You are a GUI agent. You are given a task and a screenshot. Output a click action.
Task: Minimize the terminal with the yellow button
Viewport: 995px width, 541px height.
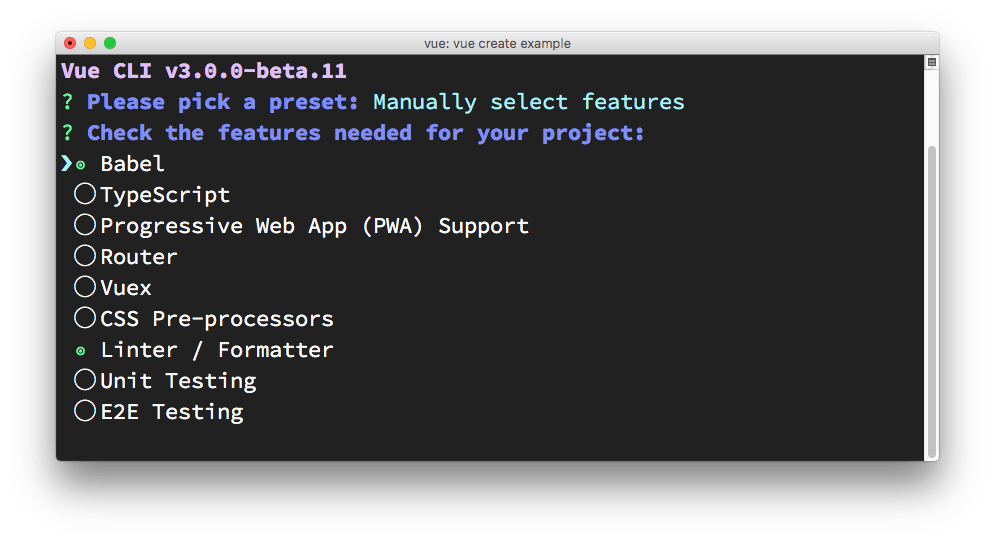(x=90, y=43)
